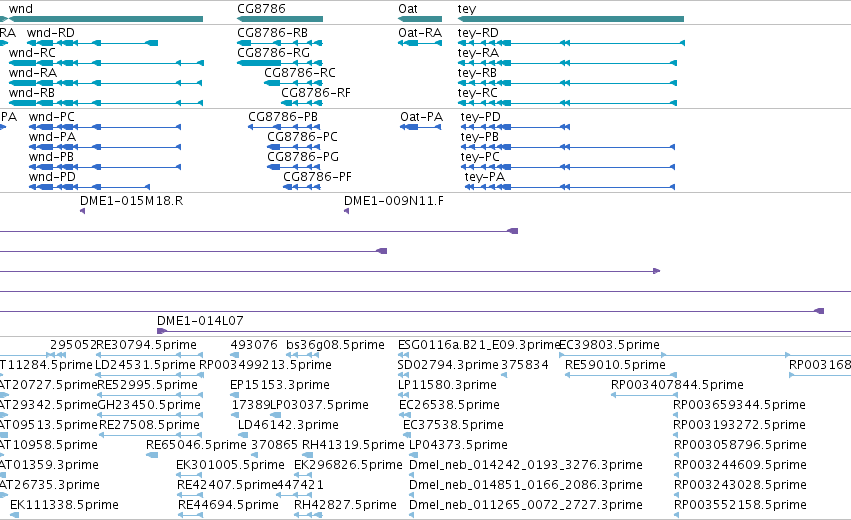
Task: Open the tey-PB protein
Action: [480, 137]
